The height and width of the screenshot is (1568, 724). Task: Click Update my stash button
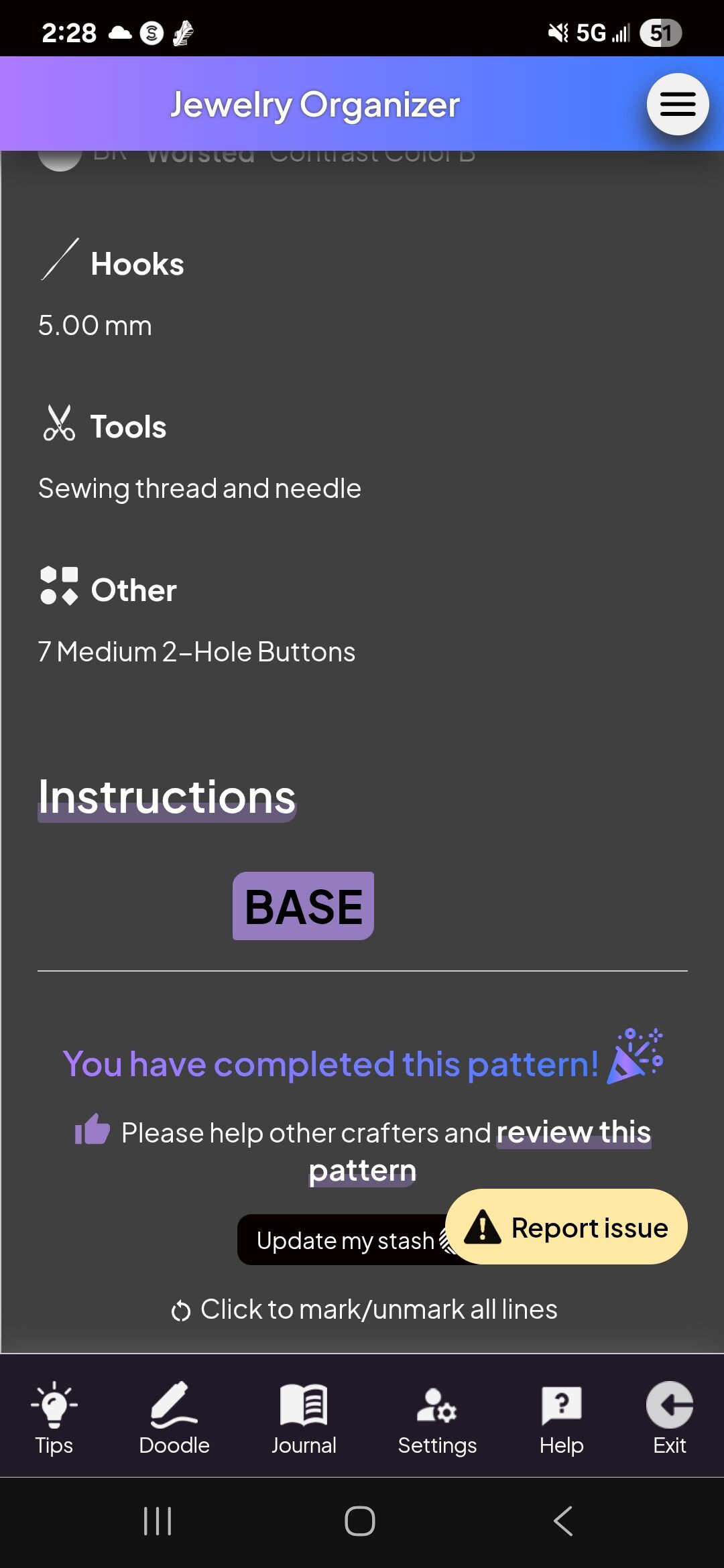[345, 1240]
